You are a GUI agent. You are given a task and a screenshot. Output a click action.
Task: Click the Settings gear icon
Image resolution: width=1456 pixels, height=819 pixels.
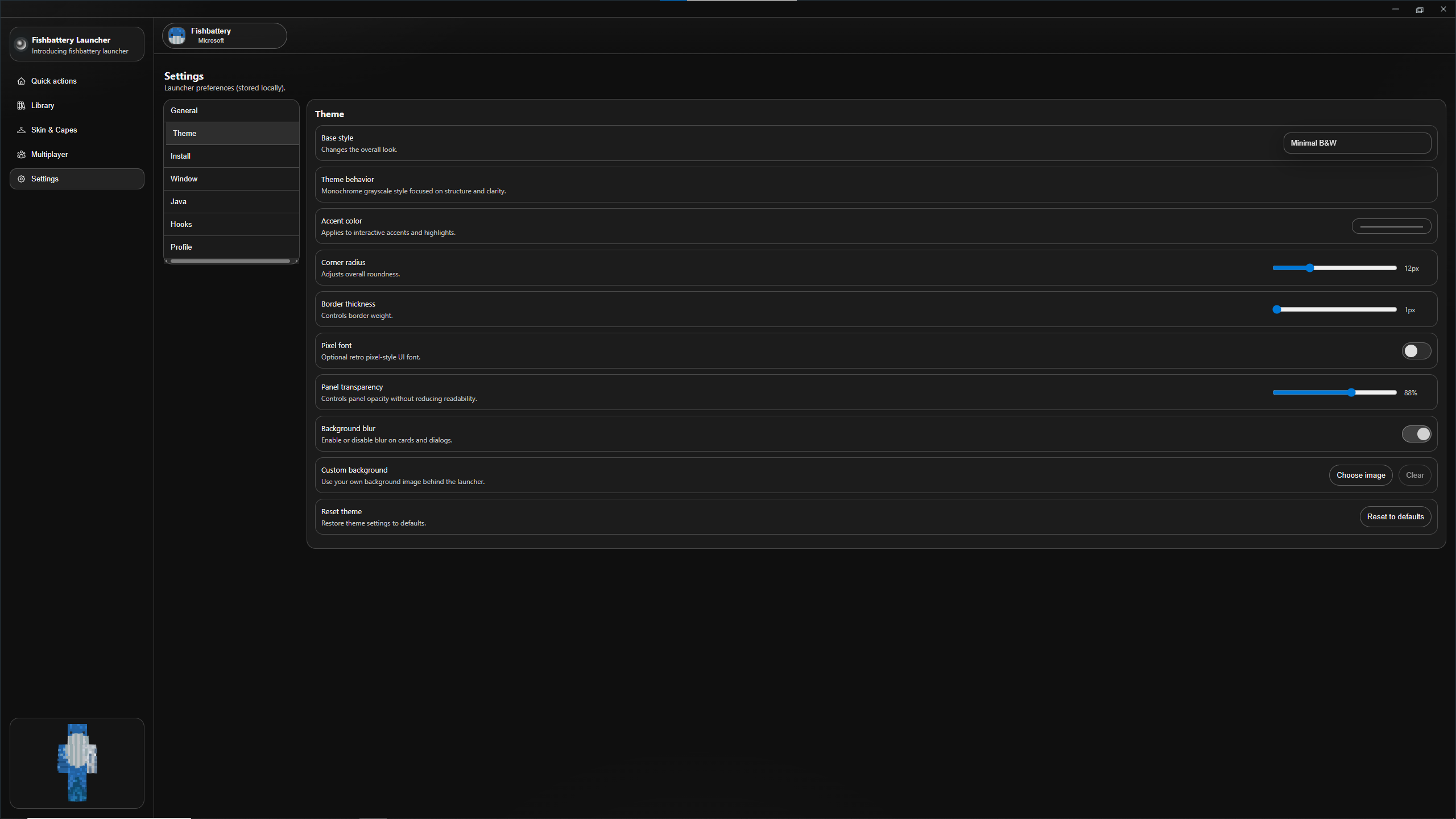[21, 179]
